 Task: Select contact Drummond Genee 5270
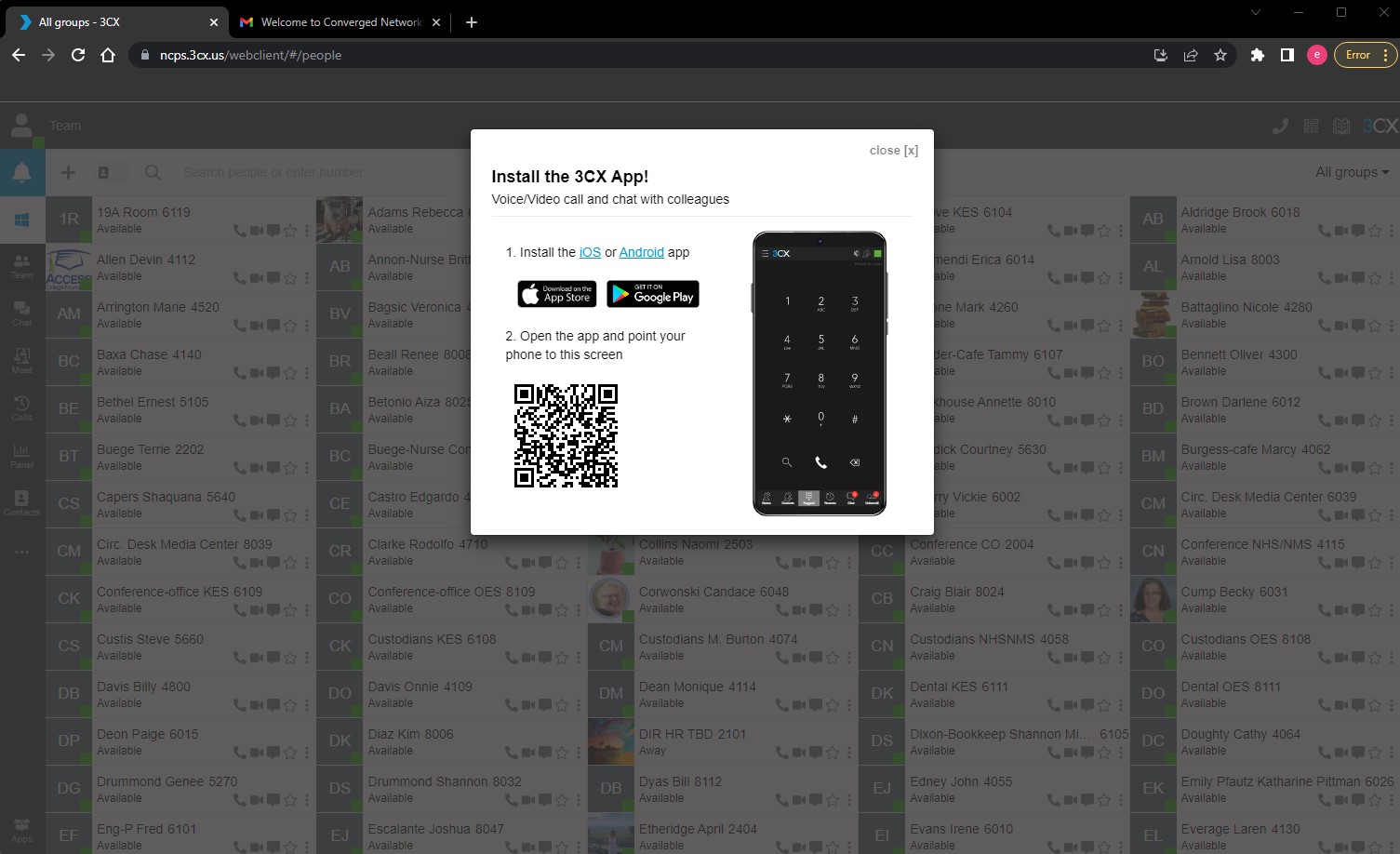[180, 789]
